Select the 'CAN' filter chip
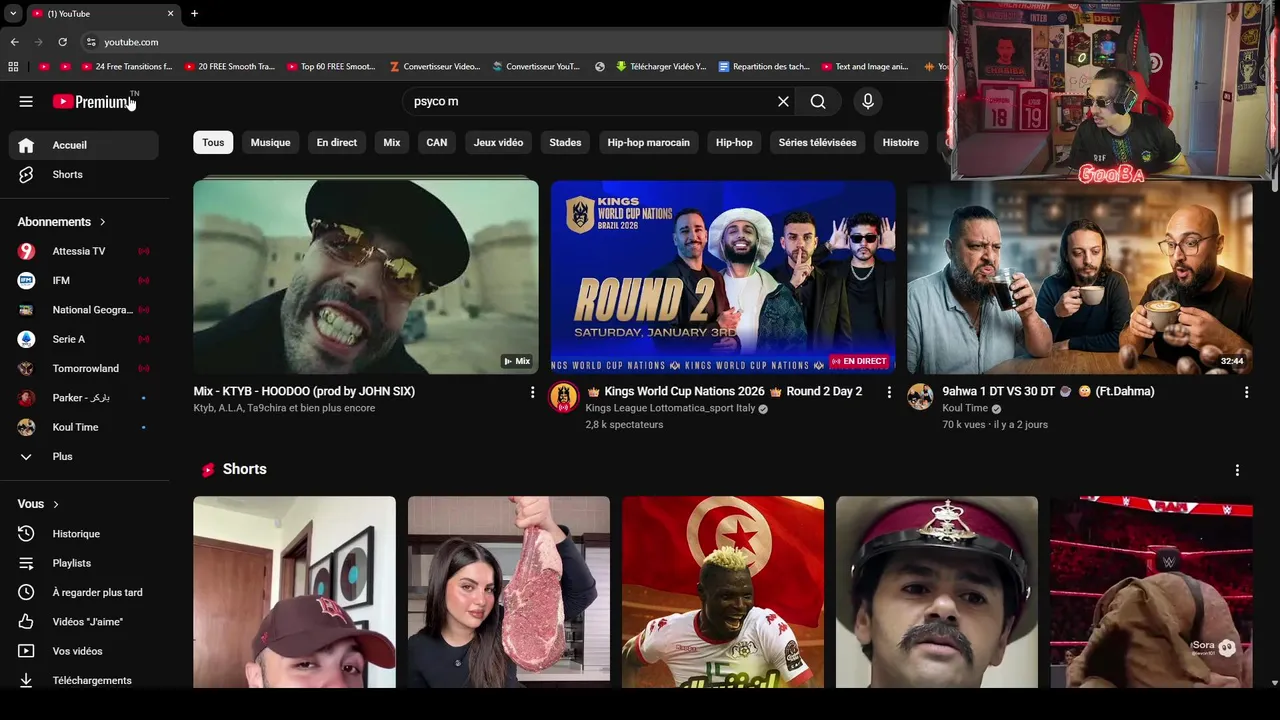The image size is (1280, 720). pos(437,142)
